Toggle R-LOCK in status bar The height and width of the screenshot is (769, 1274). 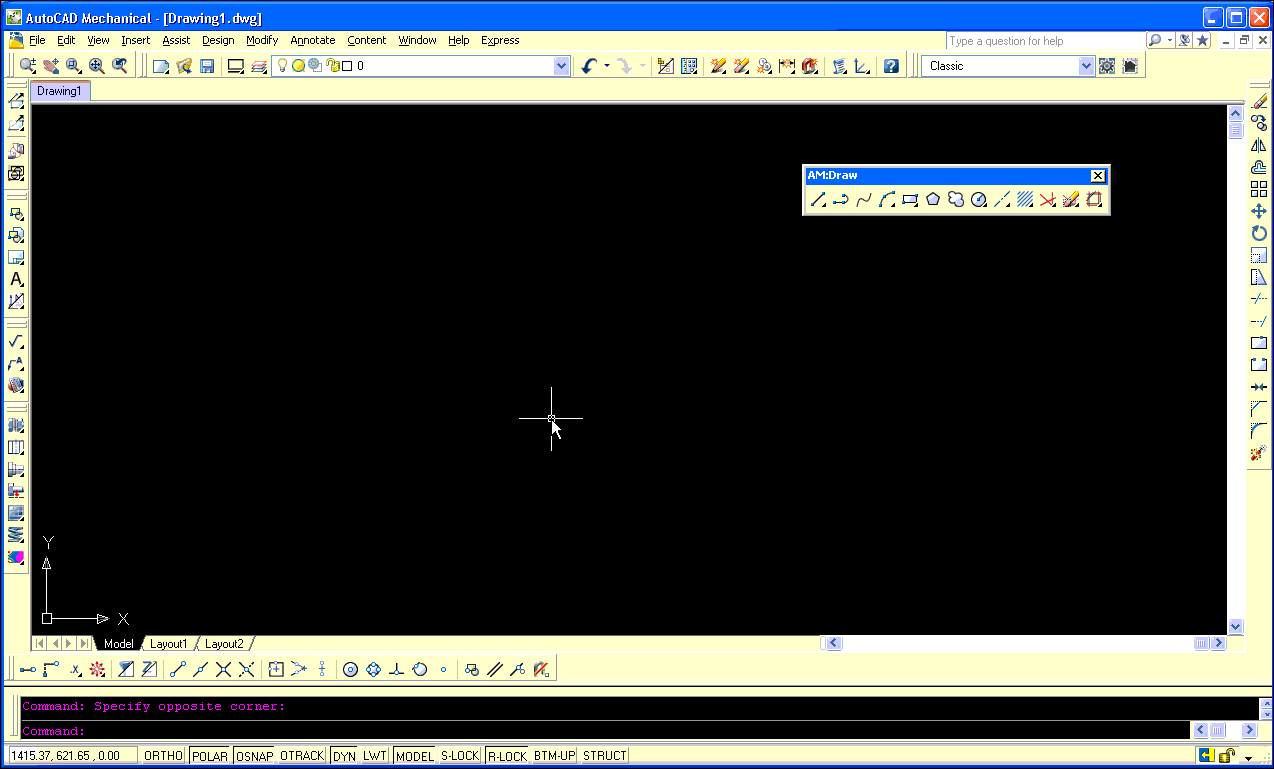click(507, 756)
